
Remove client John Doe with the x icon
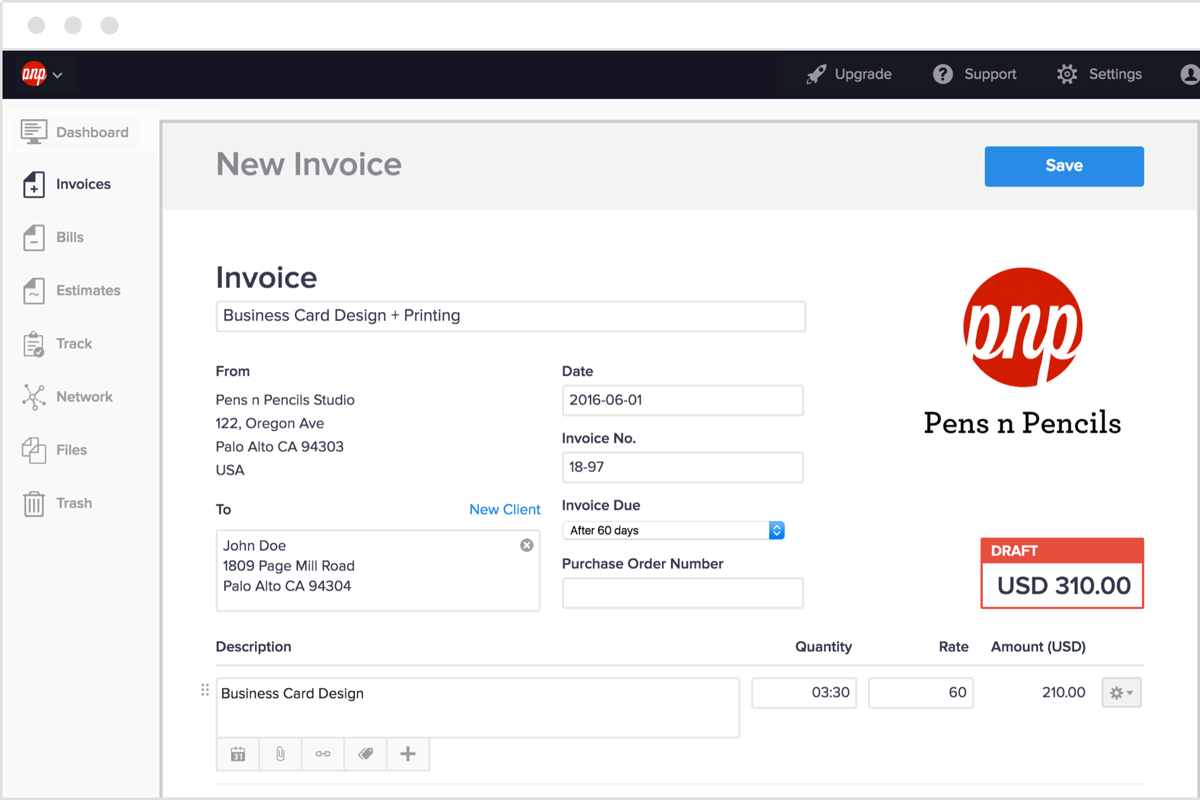(x=527, y=545)
